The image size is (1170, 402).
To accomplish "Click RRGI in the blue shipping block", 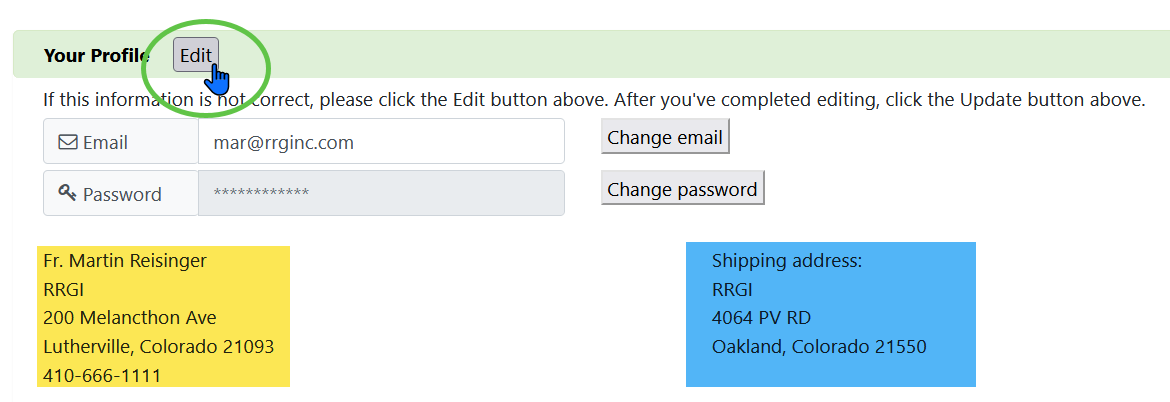I will (x=732, y=290).
